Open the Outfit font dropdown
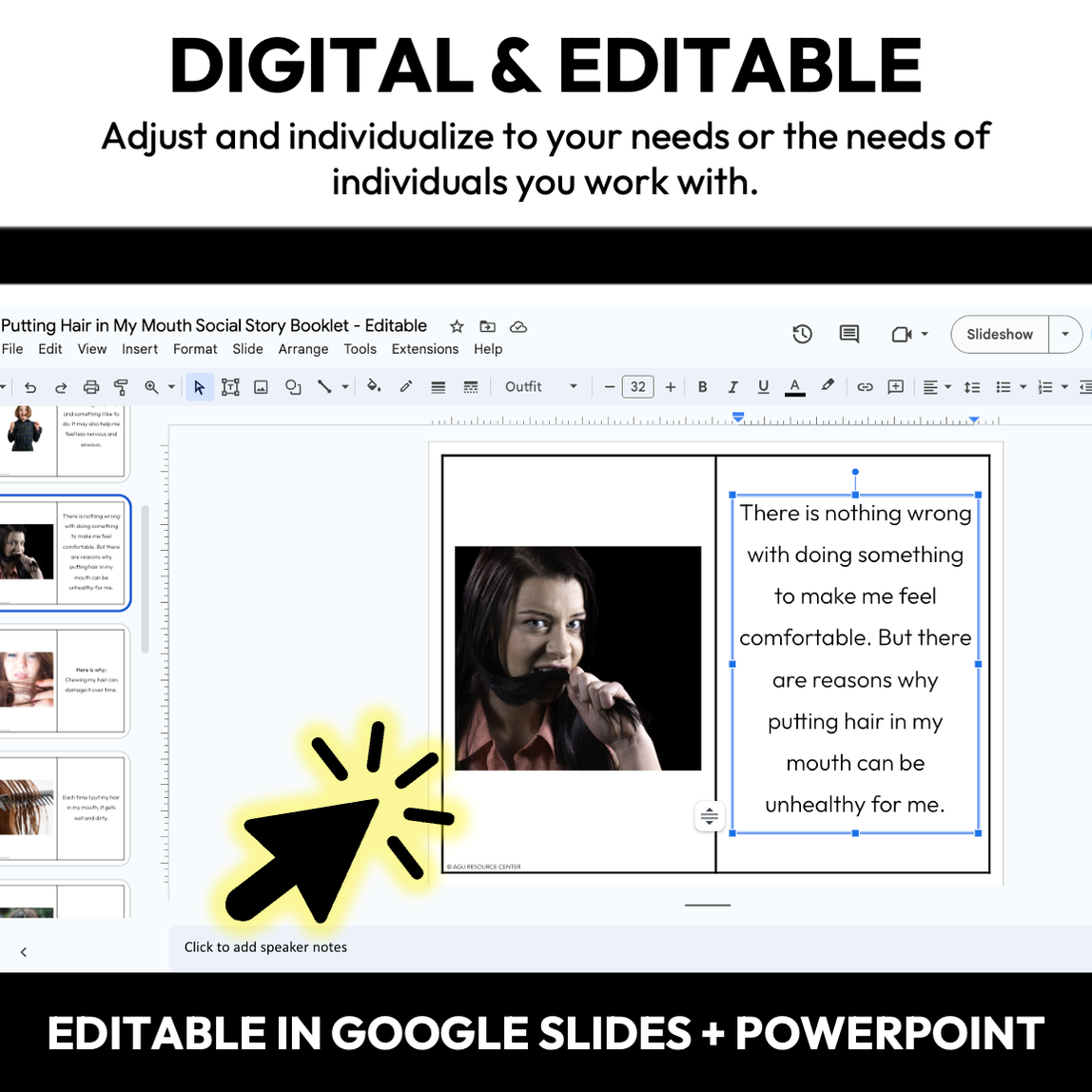 point(540,387)
